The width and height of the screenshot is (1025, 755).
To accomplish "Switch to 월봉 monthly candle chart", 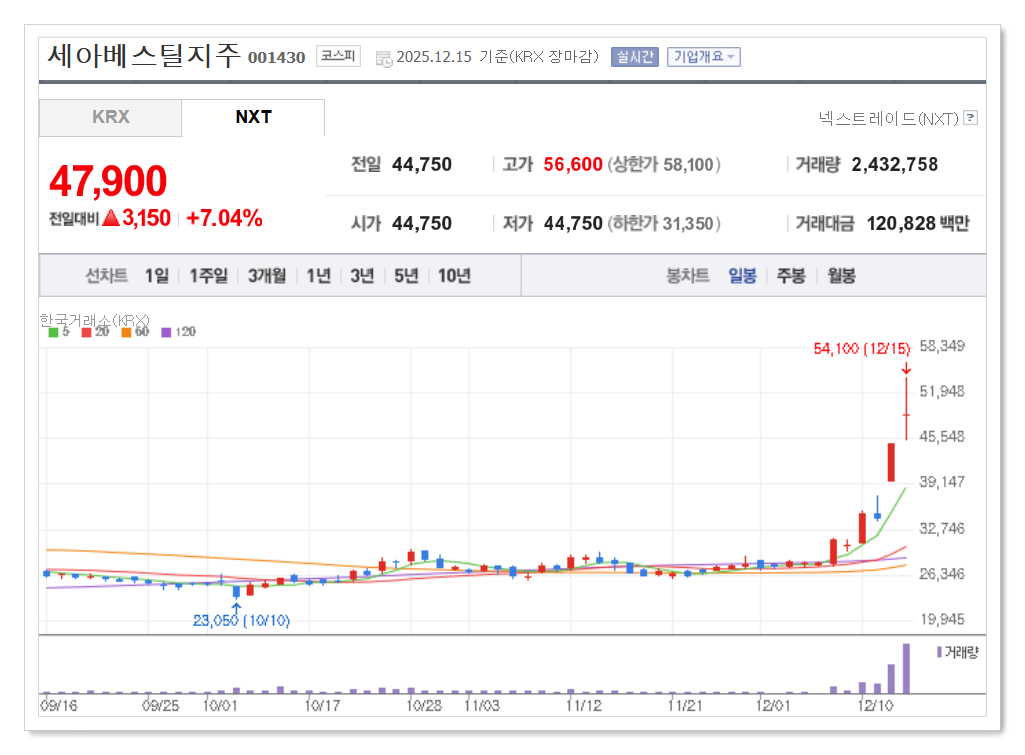I will pyautogui.click(x=841, y=276).
